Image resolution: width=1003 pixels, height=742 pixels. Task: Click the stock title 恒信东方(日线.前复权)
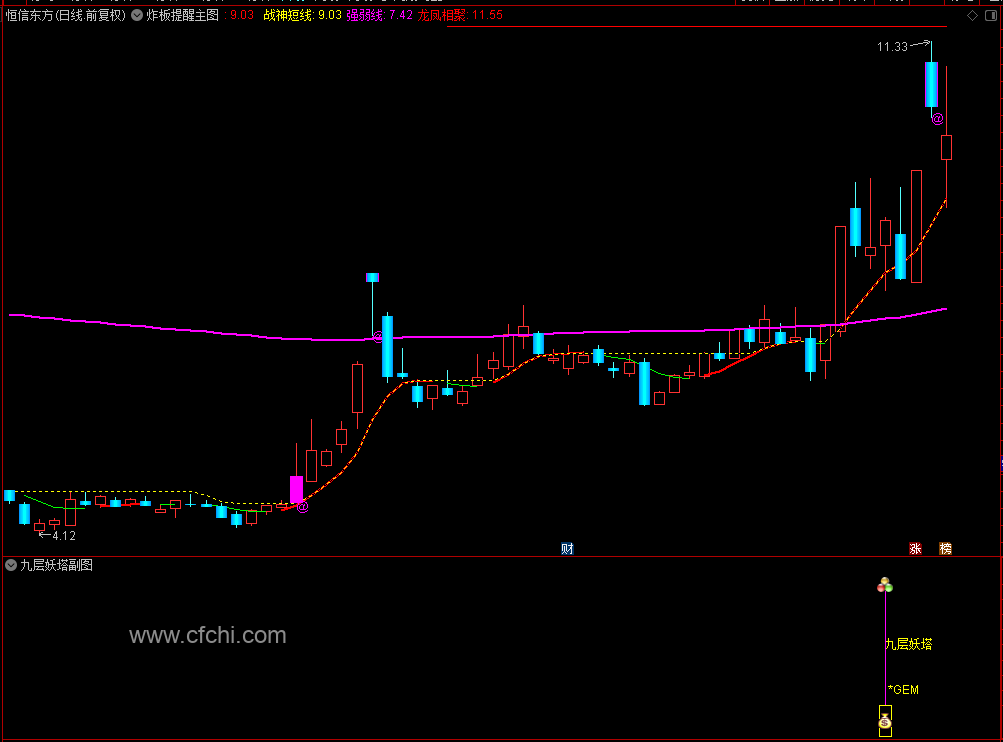pos(66,15)
